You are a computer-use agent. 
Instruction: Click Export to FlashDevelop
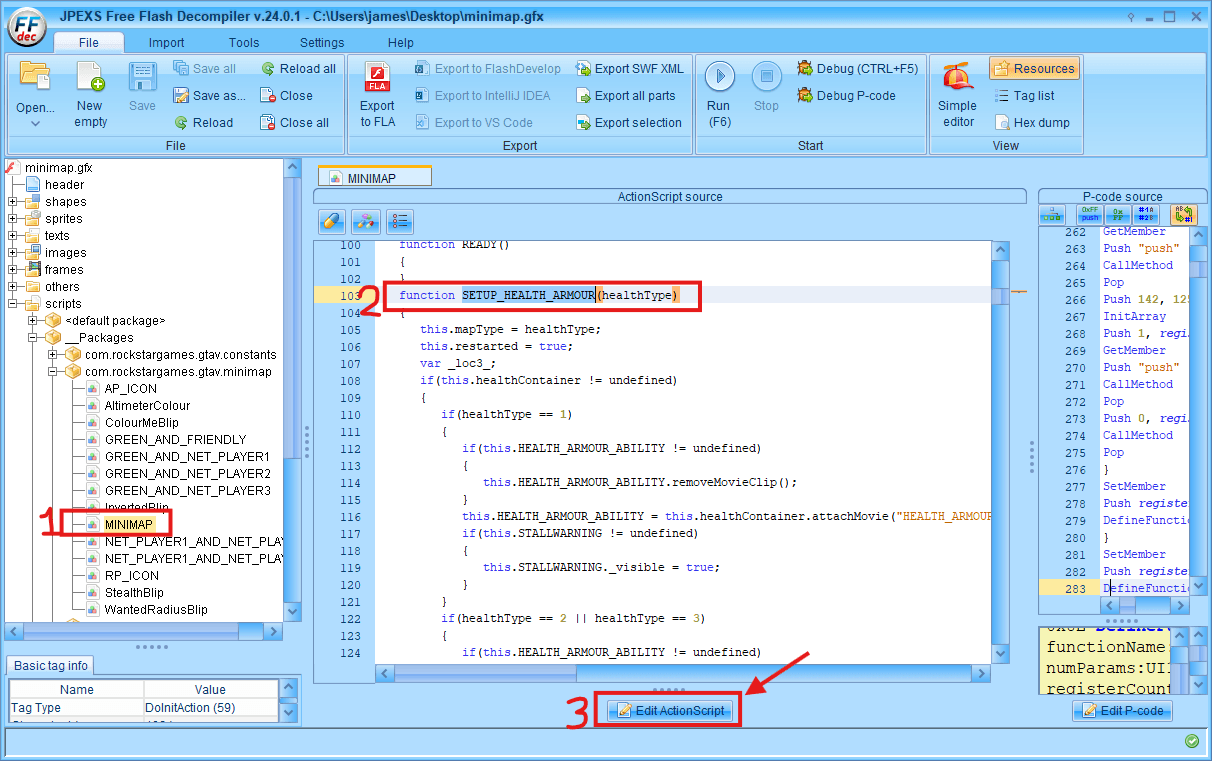pos(488,69)
